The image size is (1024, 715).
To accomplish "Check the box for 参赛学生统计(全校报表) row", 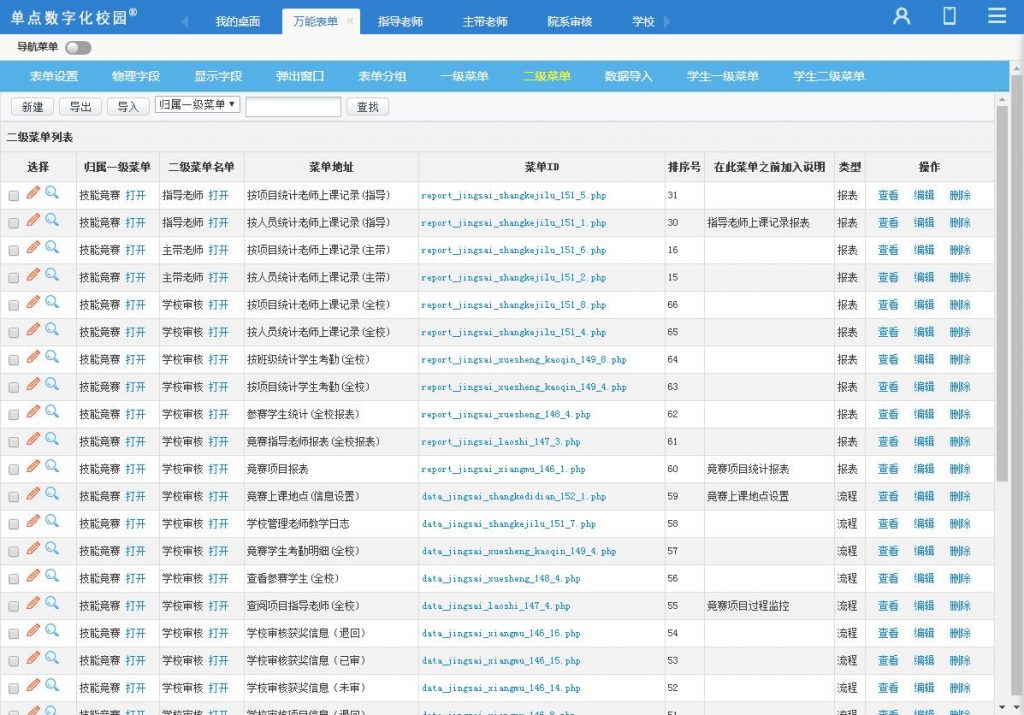I will pyautogui.click(x=14, y=415).
